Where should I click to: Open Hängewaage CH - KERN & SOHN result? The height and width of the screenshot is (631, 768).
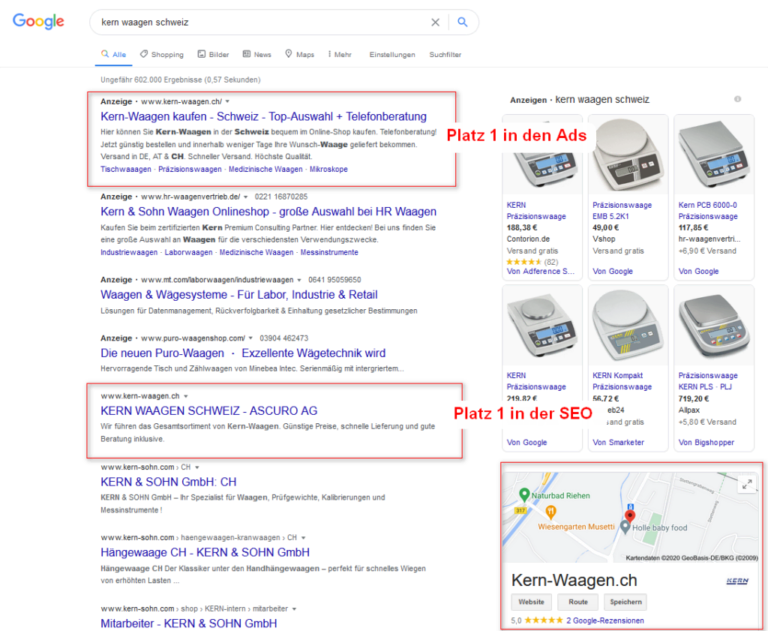[x=205, y=553]
